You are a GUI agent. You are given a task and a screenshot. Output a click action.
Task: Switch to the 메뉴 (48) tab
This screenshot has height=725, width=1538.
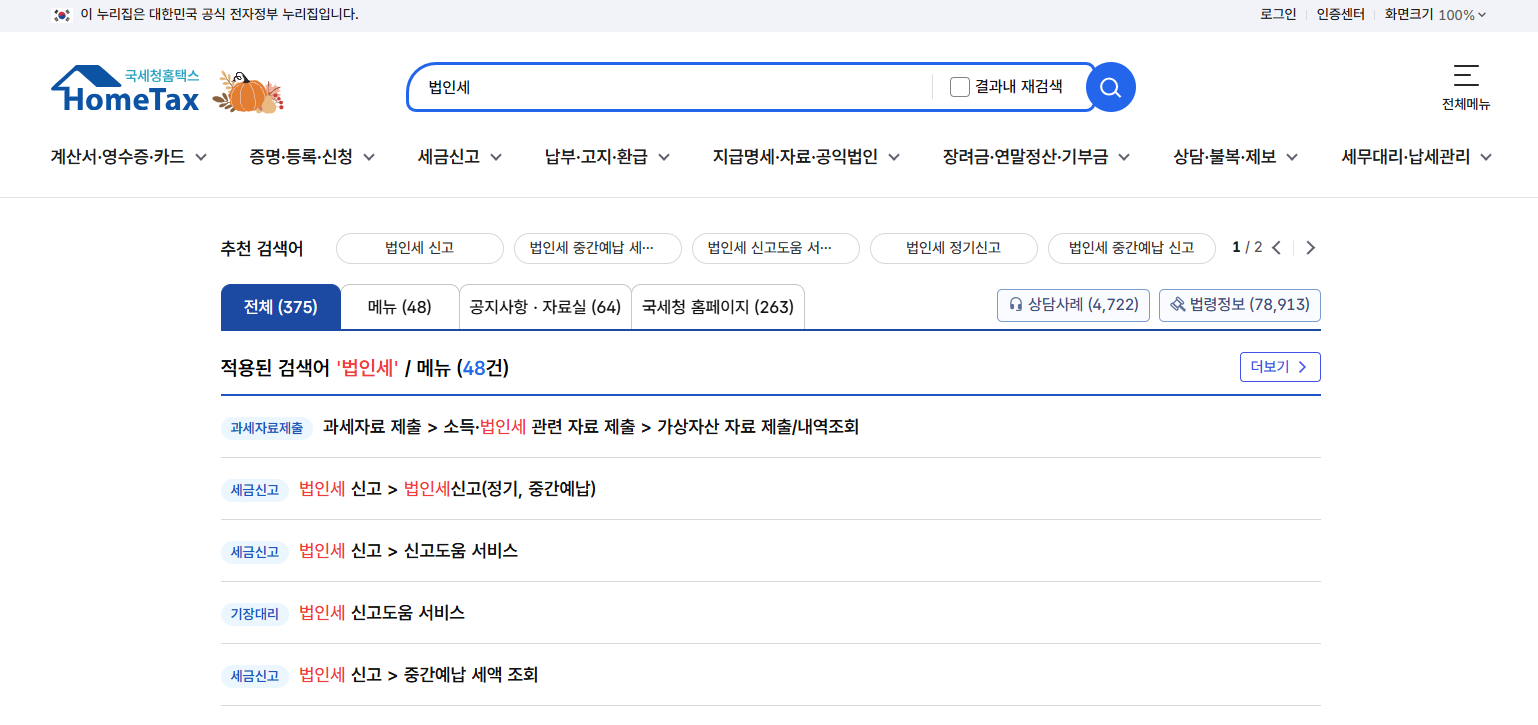(399, 306)
